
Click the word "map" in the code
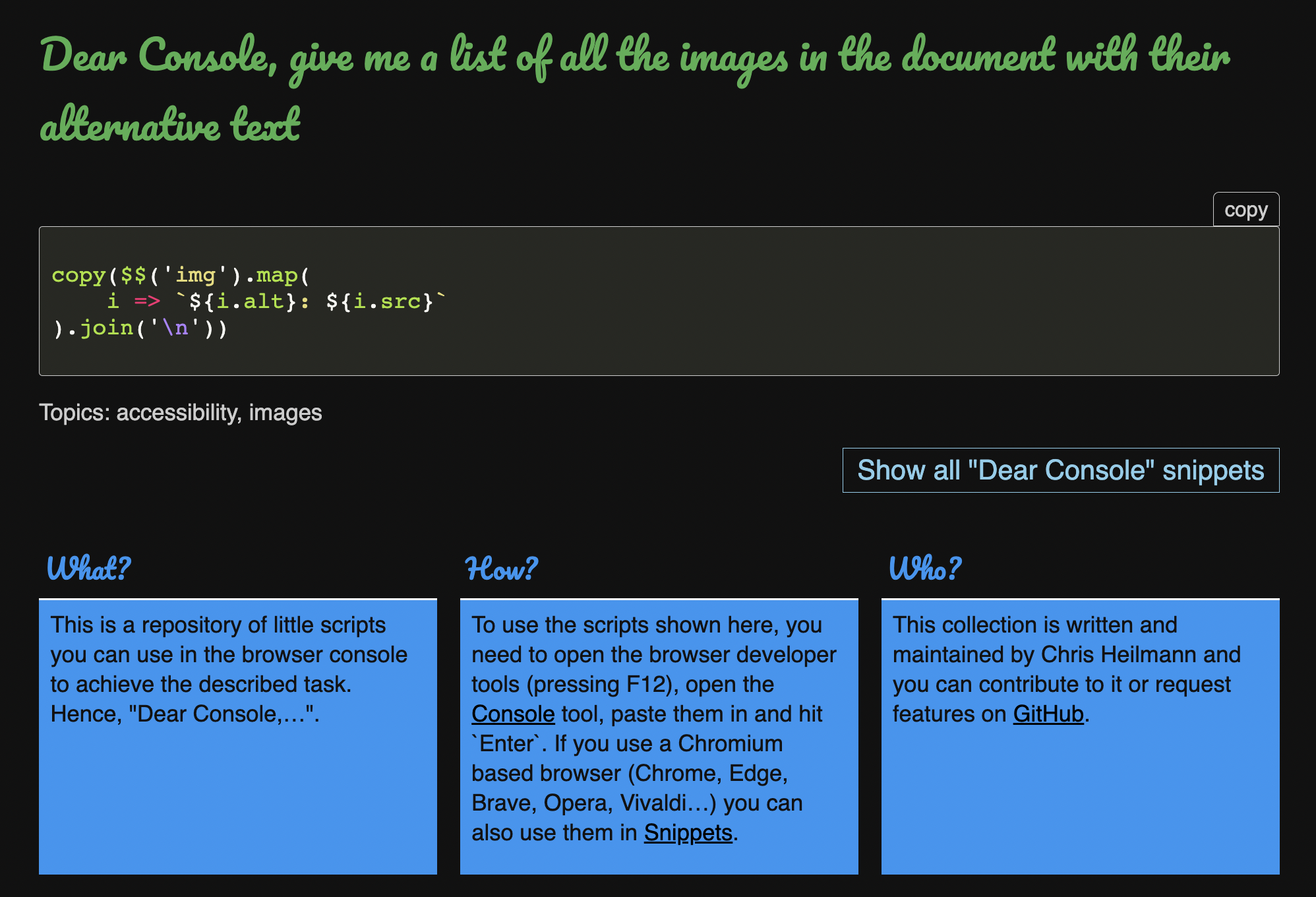pyautogui.click(x=277, y=275)
